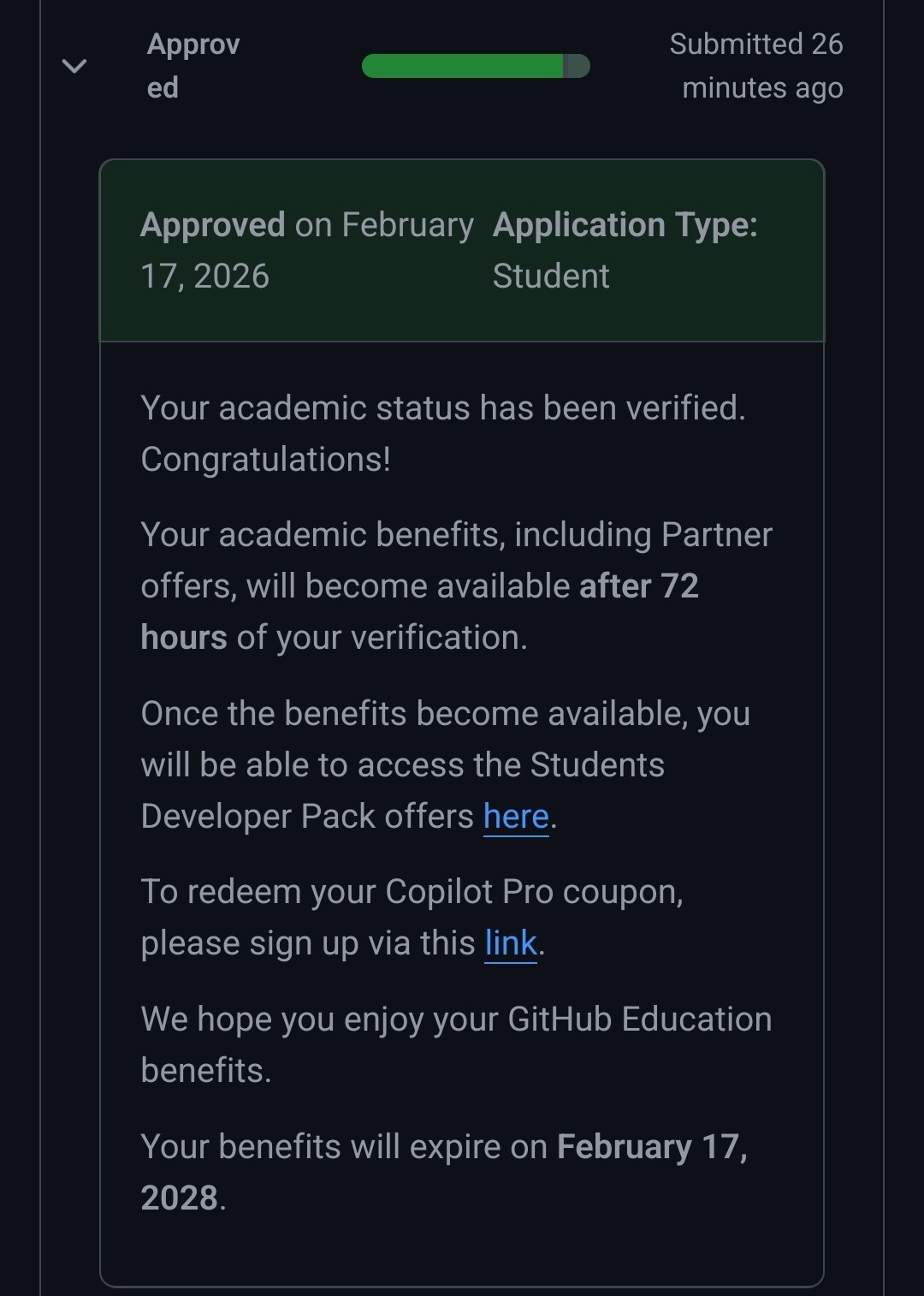
Task: Click the "GitHub Education" words in the message
Action: 639,1020
